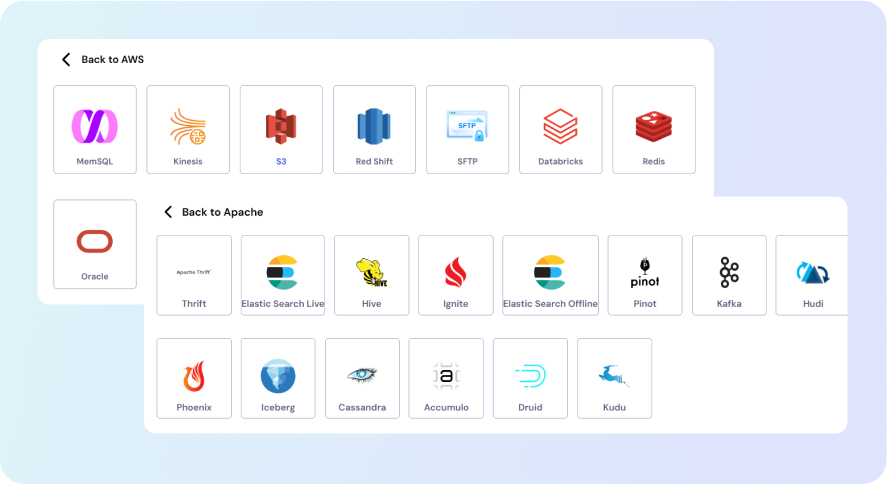Click the Oracle label text
Viewport: 887px width, 484px height.
94,276
